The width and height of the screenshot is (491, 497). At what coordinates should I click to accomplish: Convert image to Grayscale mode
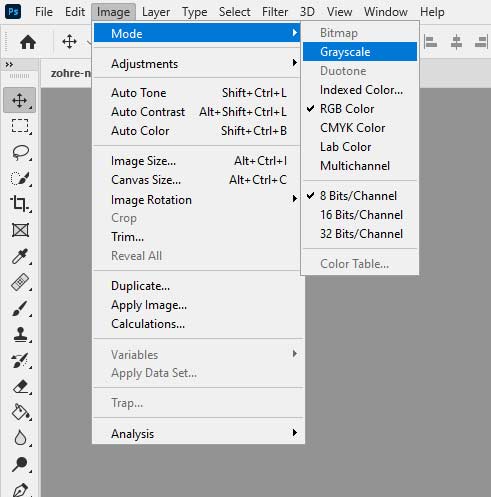(x=360, y=52)
